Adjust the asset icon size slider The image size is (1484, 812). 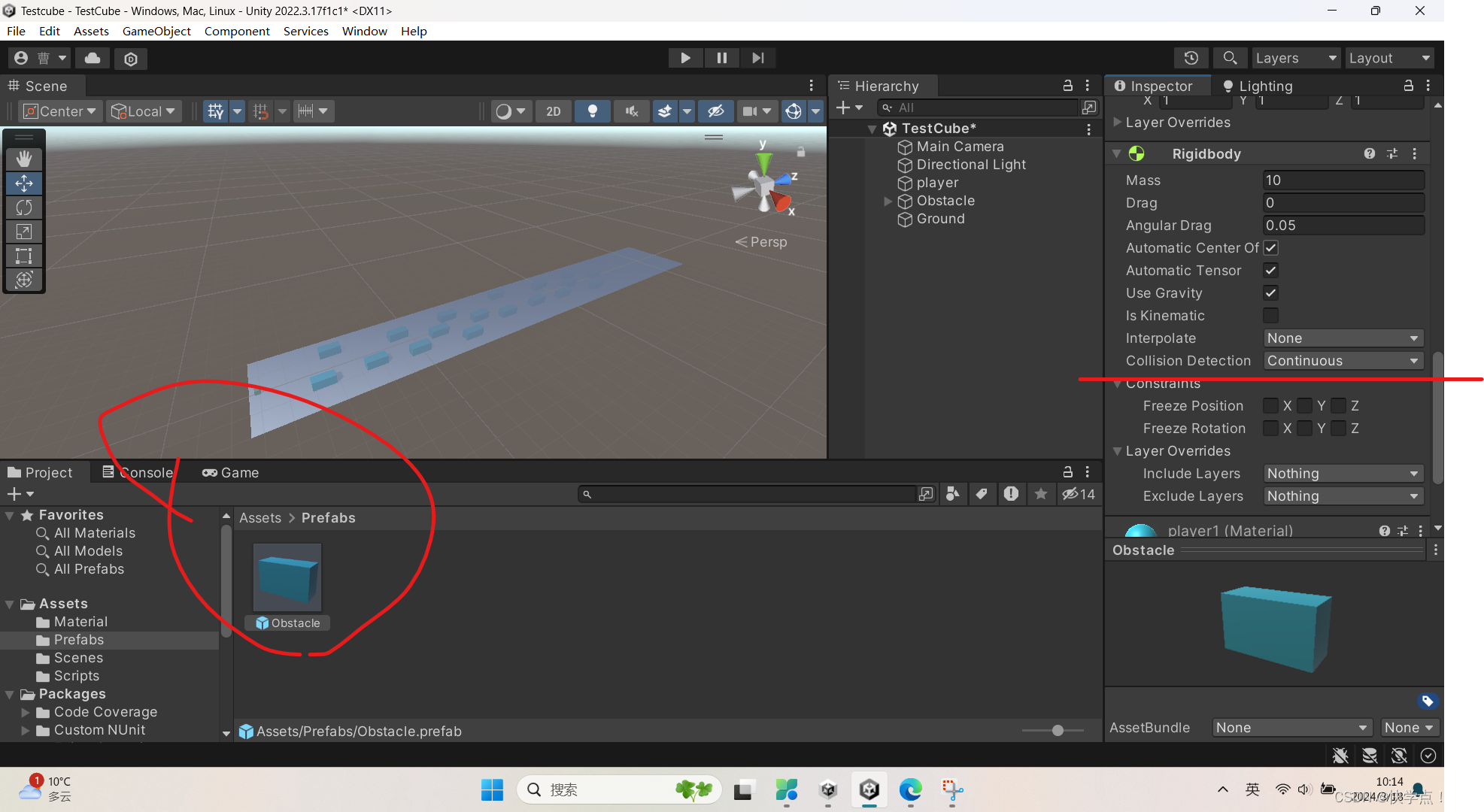tap(1058, 731)
